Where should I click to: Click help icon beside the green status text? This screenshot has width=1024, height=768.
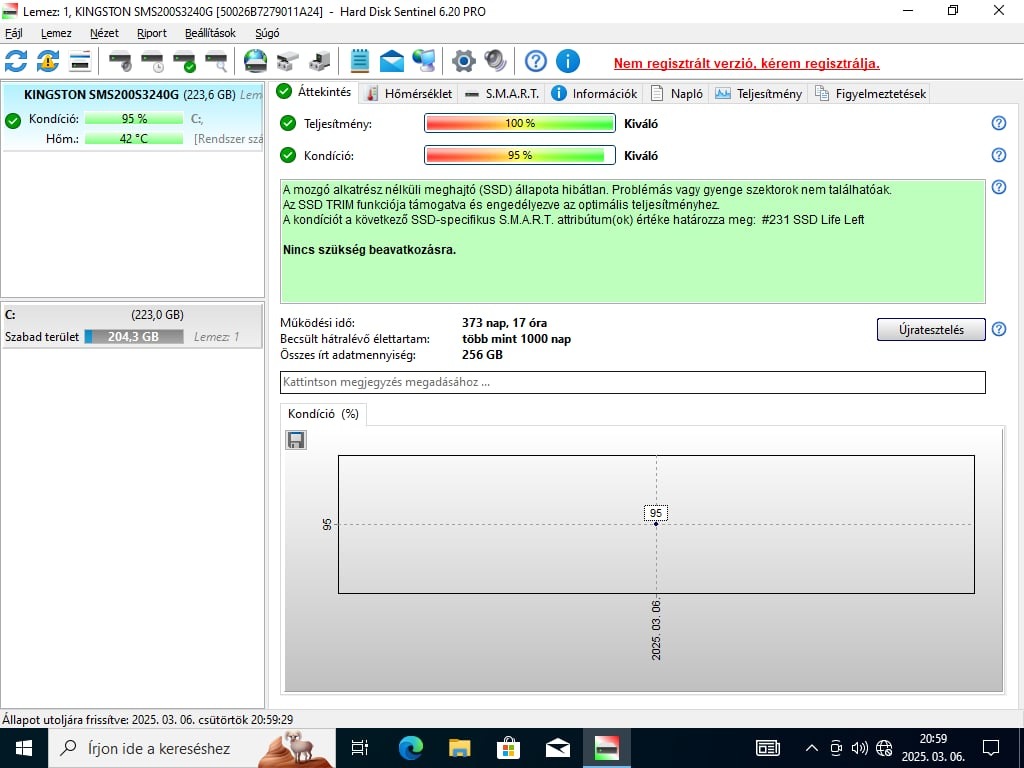[x=999, y=187]
